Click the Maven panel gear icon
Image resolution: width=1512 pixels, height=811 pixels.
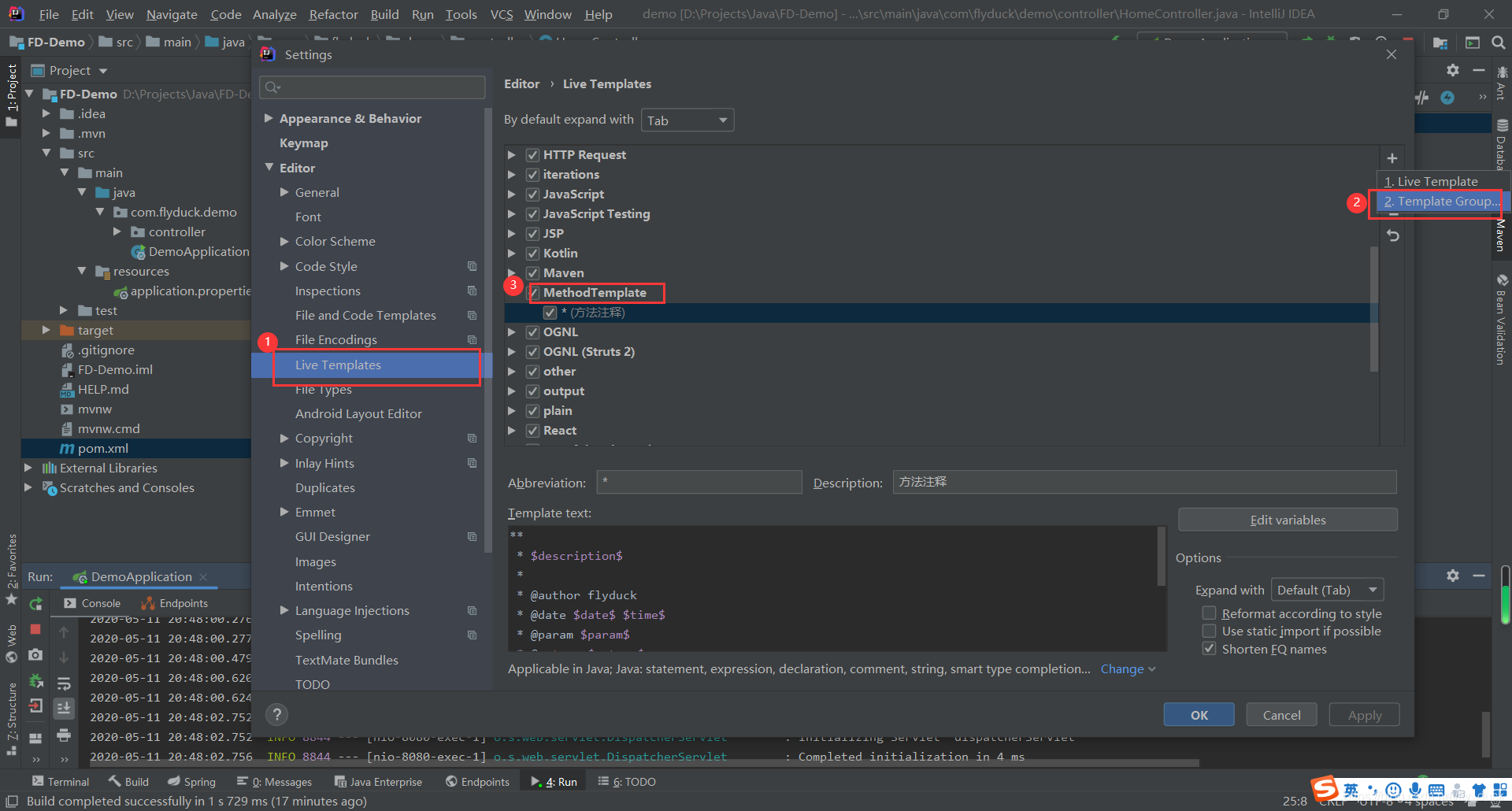coord(1453,70)
